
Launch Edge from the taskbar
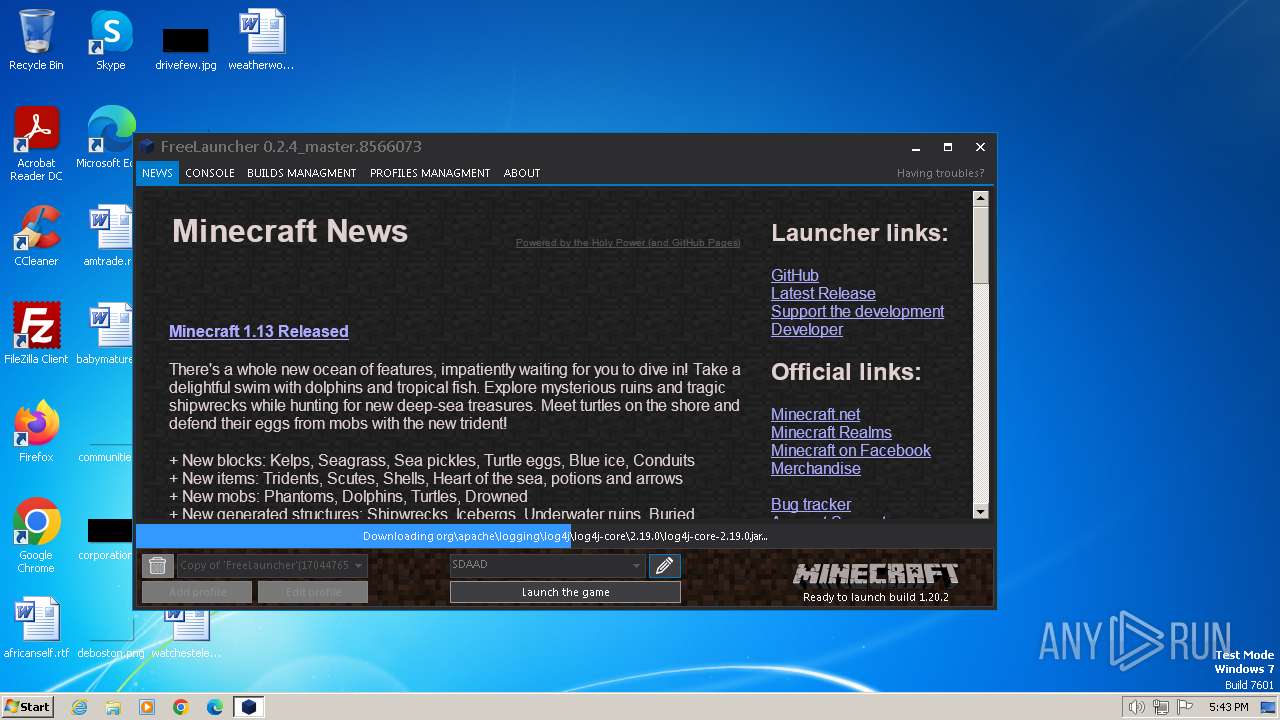click(215, 707)
